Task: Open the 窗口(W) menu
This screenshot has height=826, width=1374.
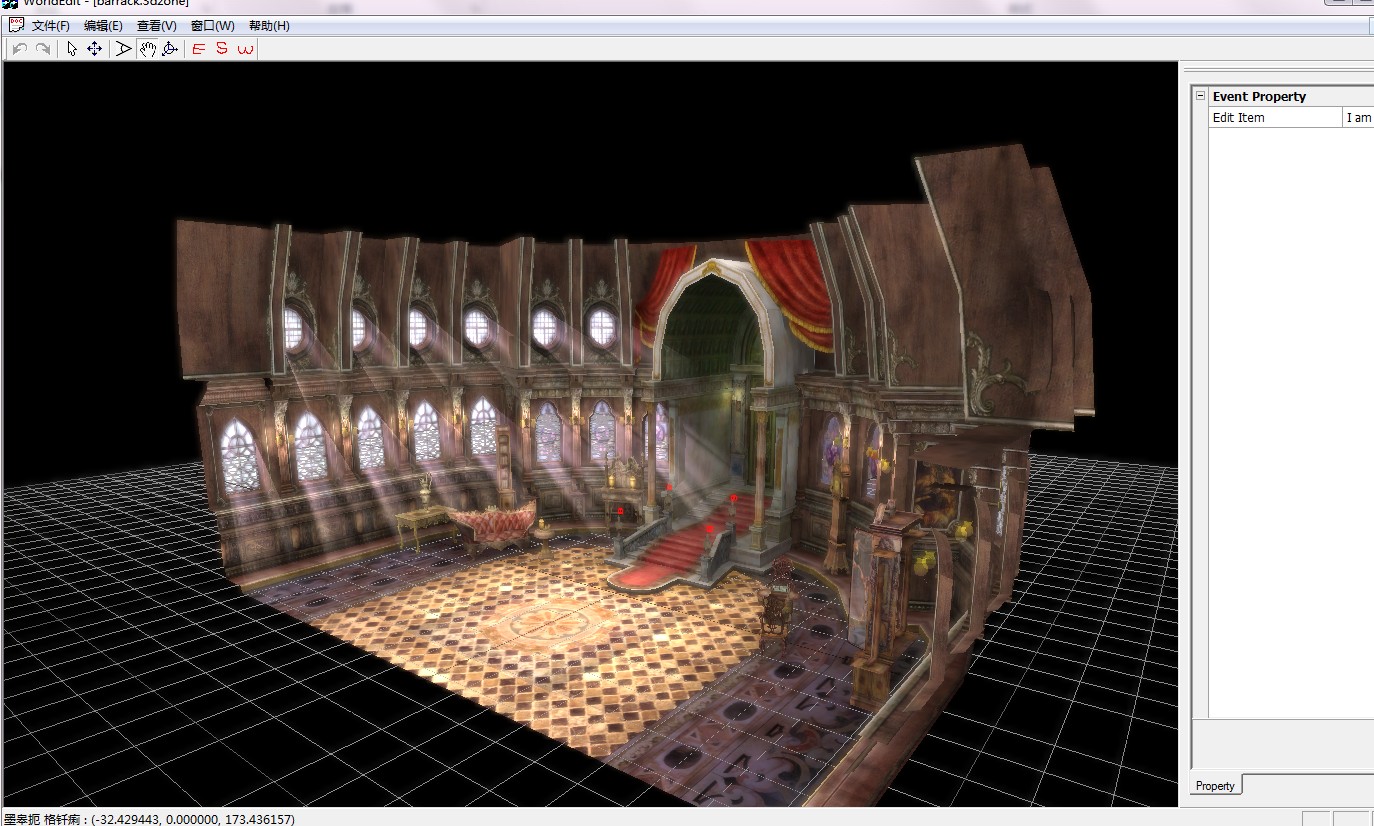Action: [213, 26]
